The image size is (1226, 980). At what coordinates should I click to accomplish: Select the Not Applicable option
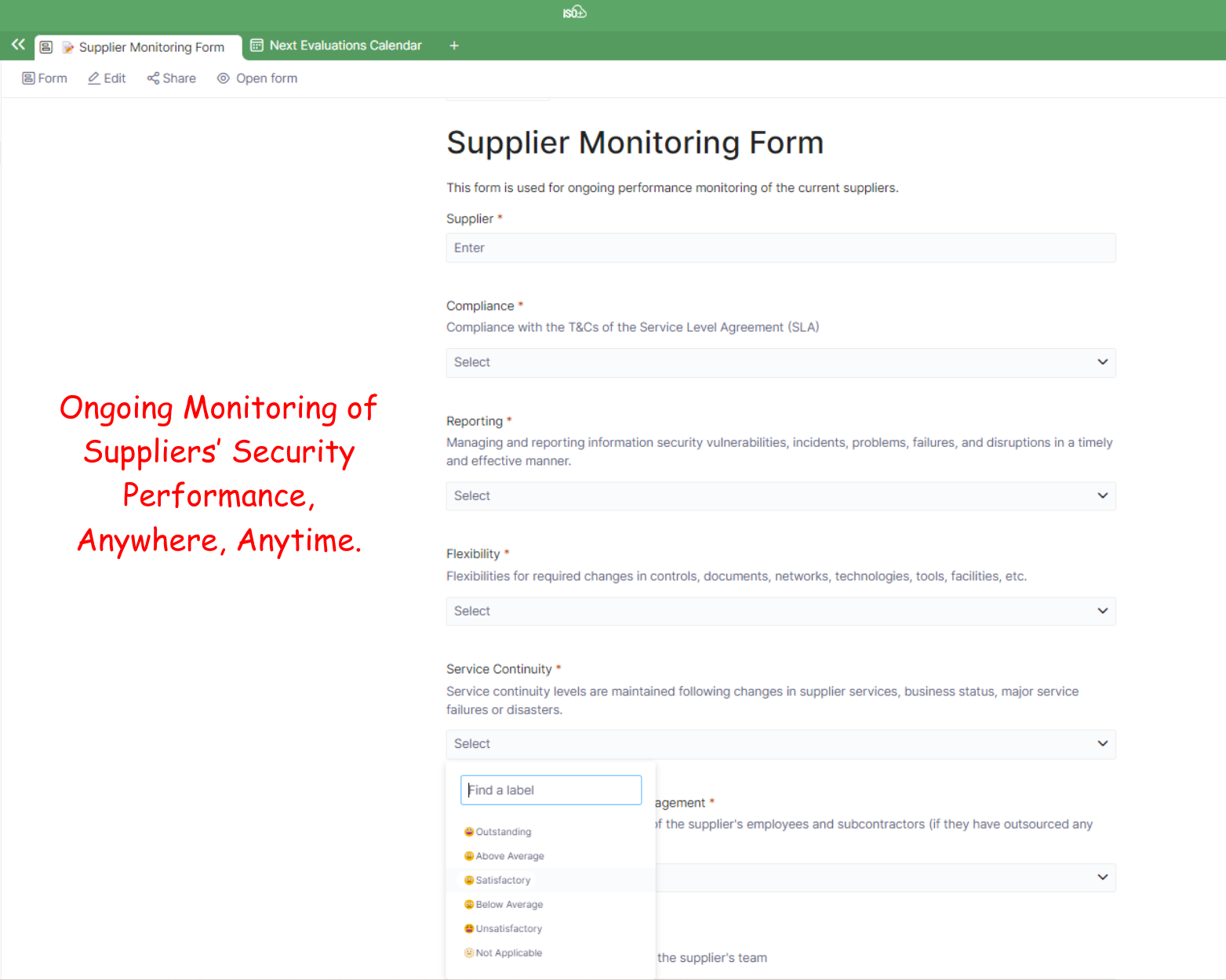click(x=508, y=953)
